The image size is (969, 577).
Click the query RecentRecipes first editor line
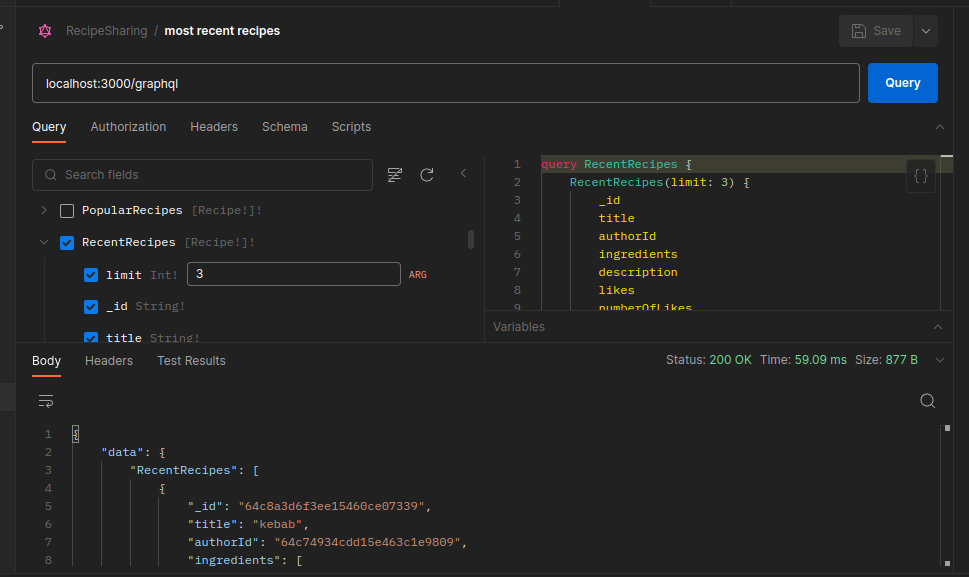coord(616,164)
